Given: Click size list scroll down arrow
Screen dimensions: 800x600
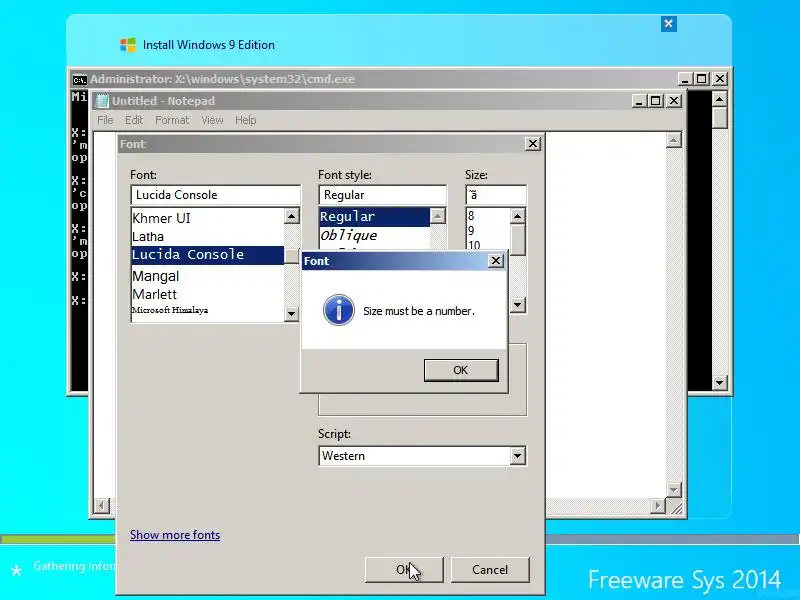Looking at the screenshot, I should [x=517, y=305].
